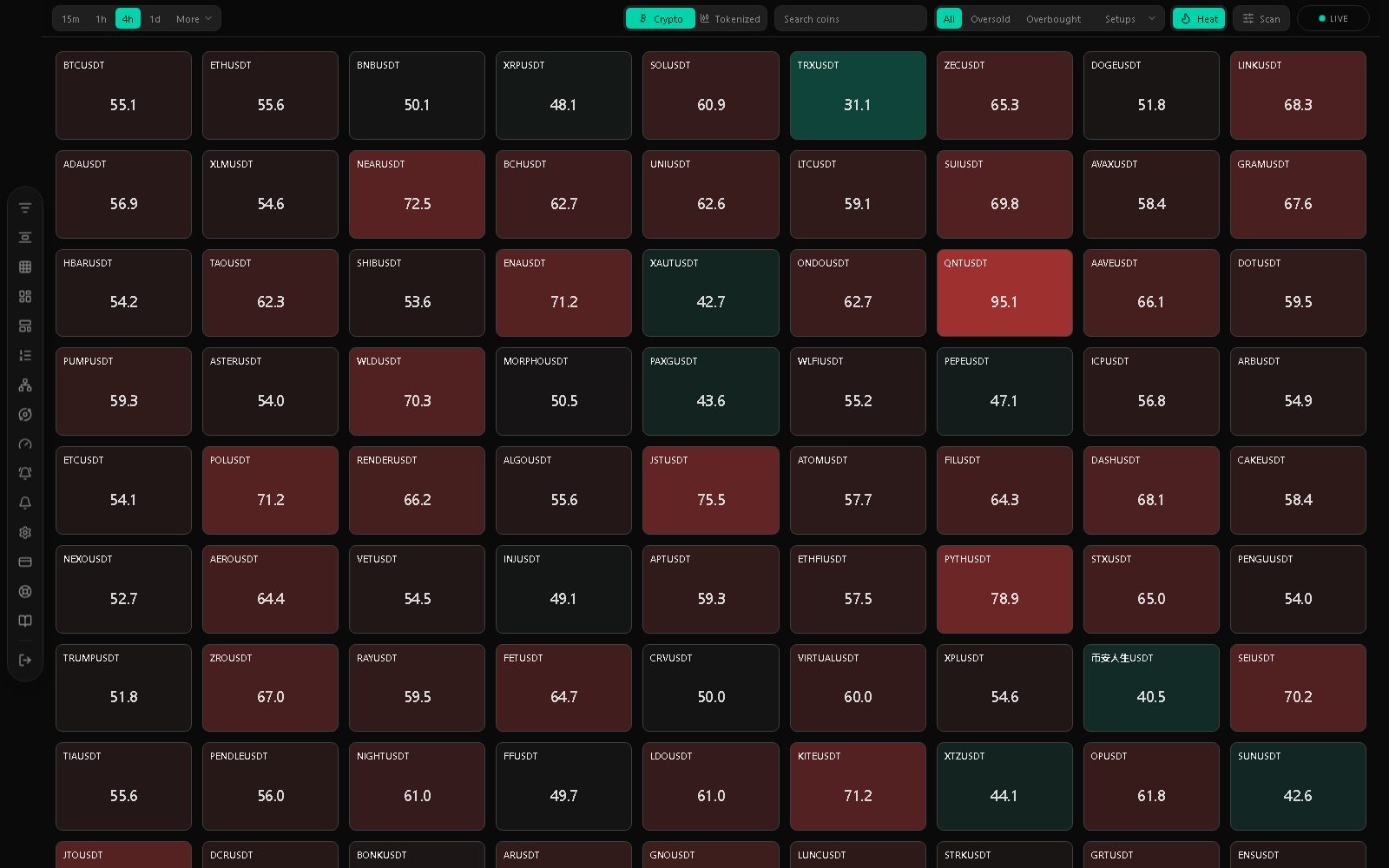Click the circular radar icon in sidebar

coord(25,415)
